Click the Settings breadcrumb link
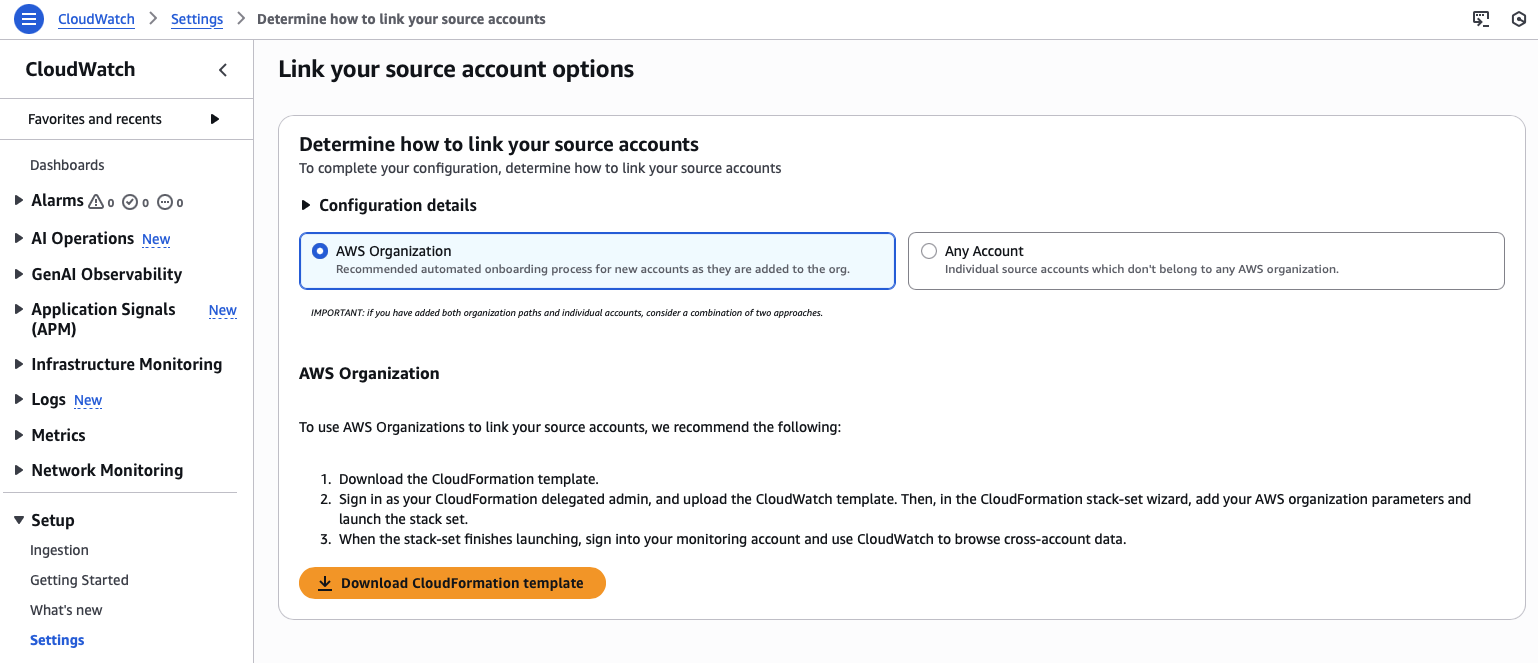Viewport: 1538px width, 663px height. [x=197, y=19]
